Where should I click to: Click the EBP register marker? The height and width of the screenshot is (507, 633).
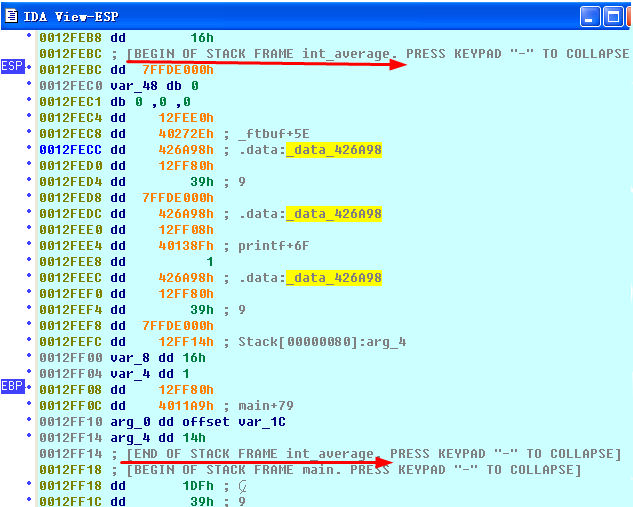coord(13,386)
